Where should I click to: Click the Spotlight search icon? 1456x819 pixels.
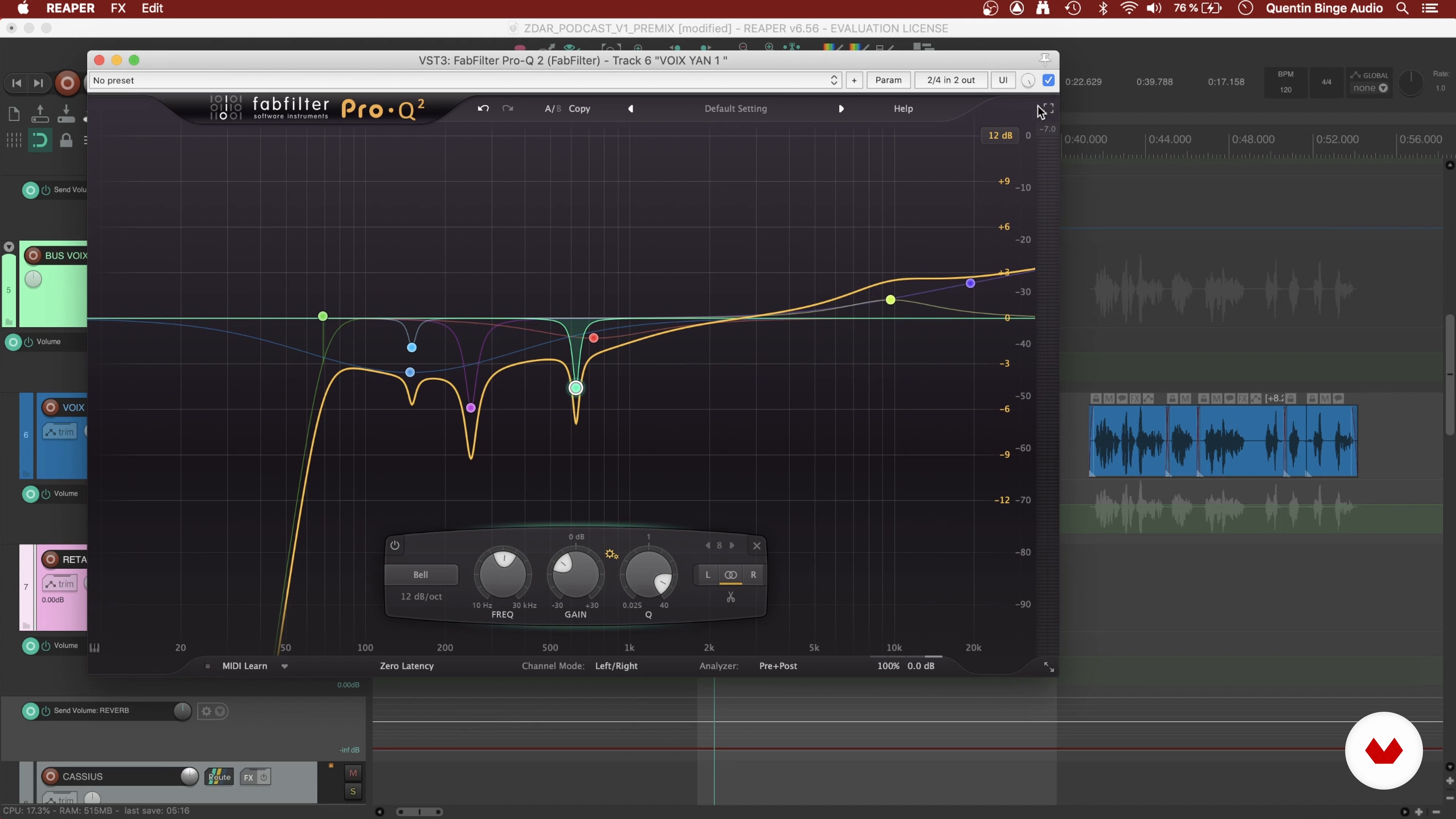coord(1402,8)
